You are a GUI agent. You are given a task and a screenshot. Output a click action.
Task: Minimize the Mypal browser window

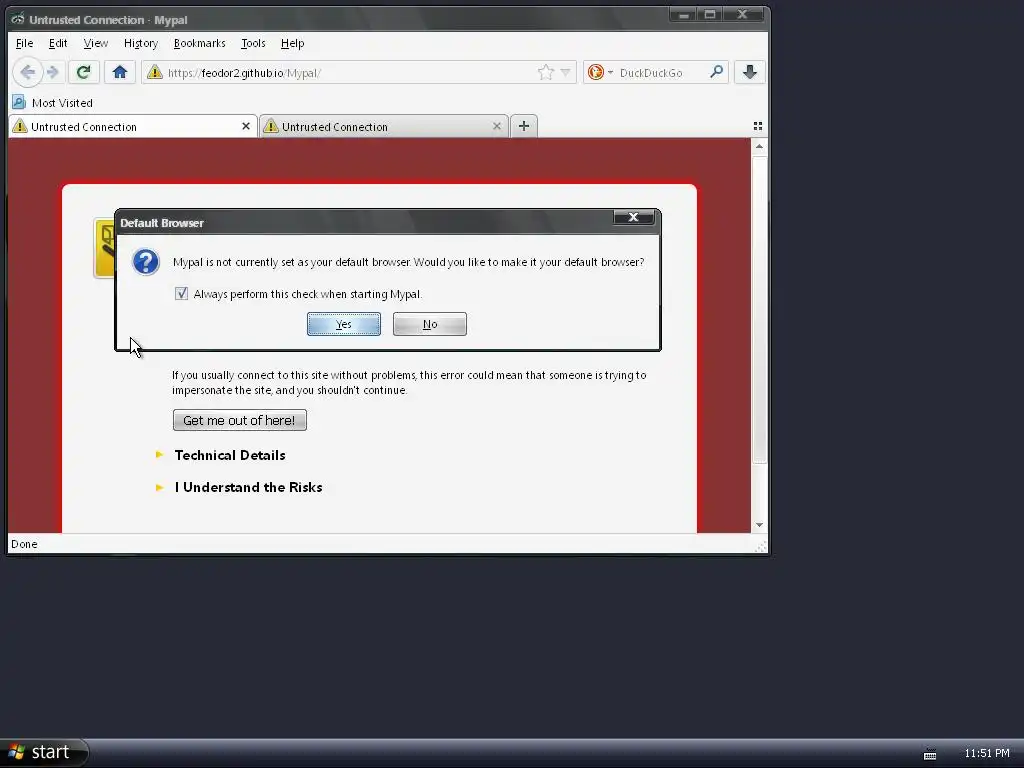click(x=683, y=14)
